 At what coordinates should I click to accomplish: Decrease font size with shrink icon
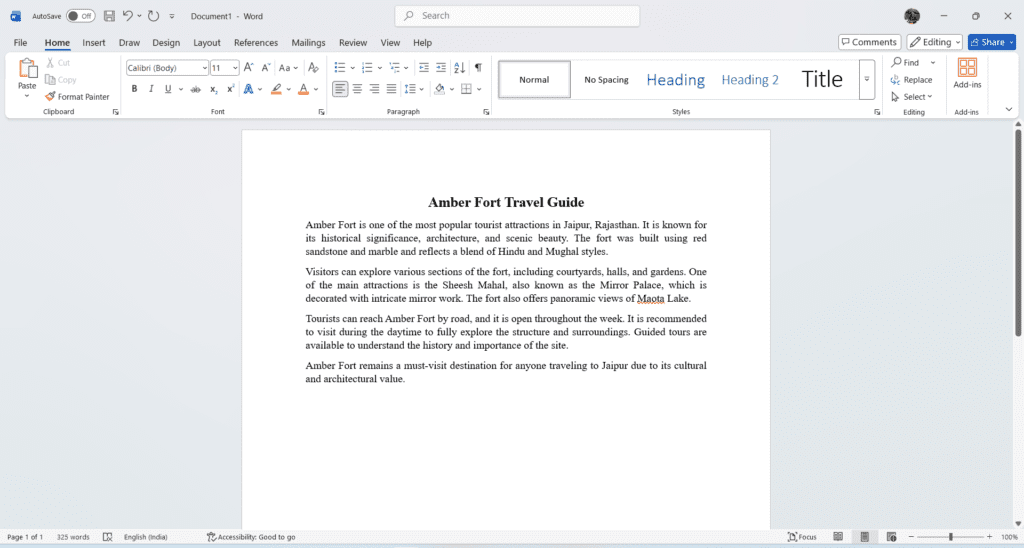click(x=265, y=67)
